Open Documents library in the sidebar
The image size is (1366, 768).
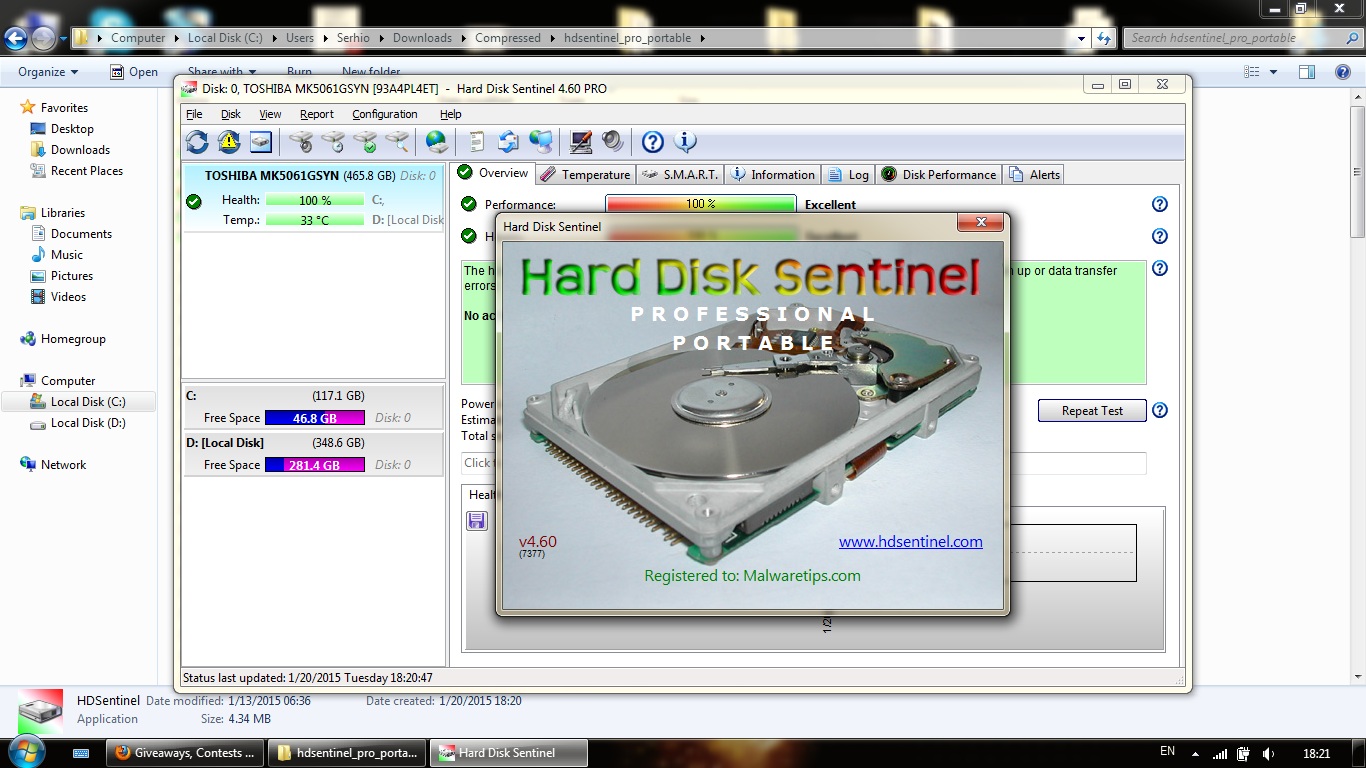[81, 234]
